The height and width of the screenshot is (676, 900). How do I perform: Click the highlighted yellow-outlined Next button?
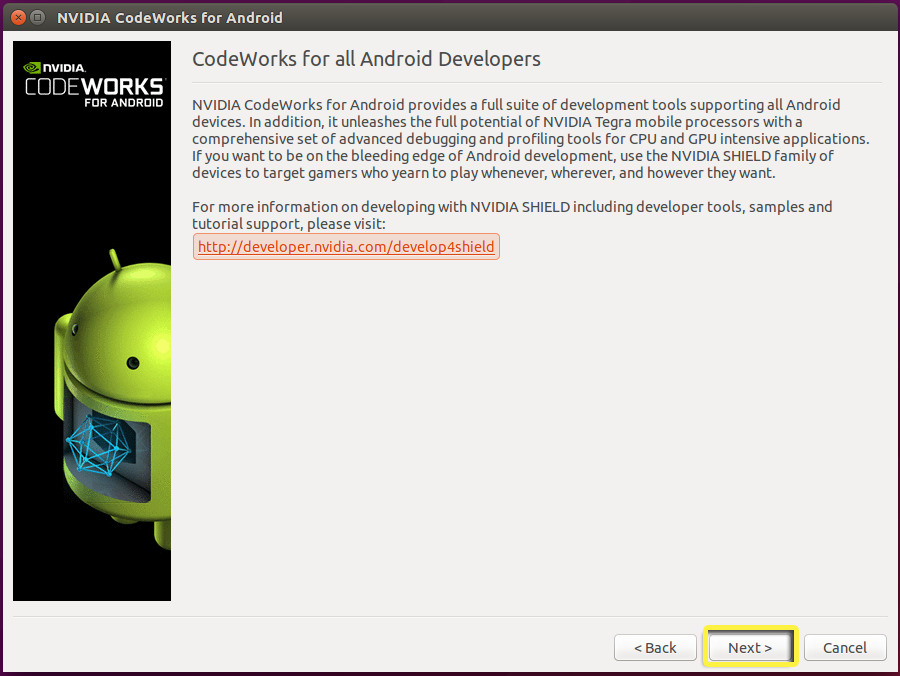coord(750,647)
